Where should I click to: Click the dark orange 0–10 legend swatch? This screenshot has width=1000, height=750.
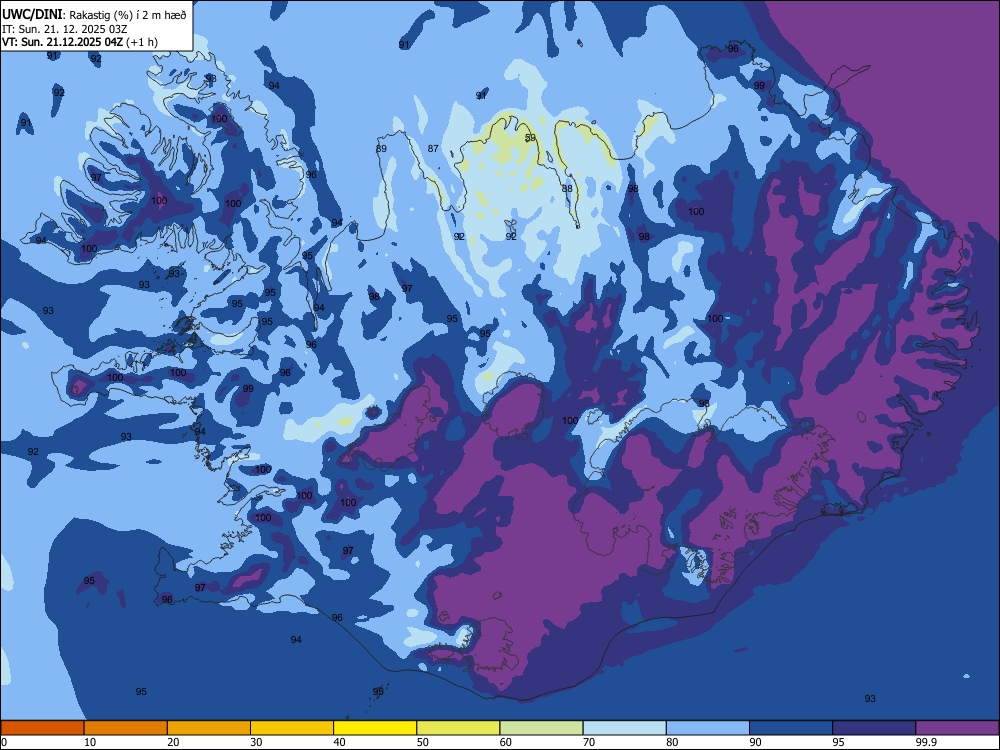(43, 728)
